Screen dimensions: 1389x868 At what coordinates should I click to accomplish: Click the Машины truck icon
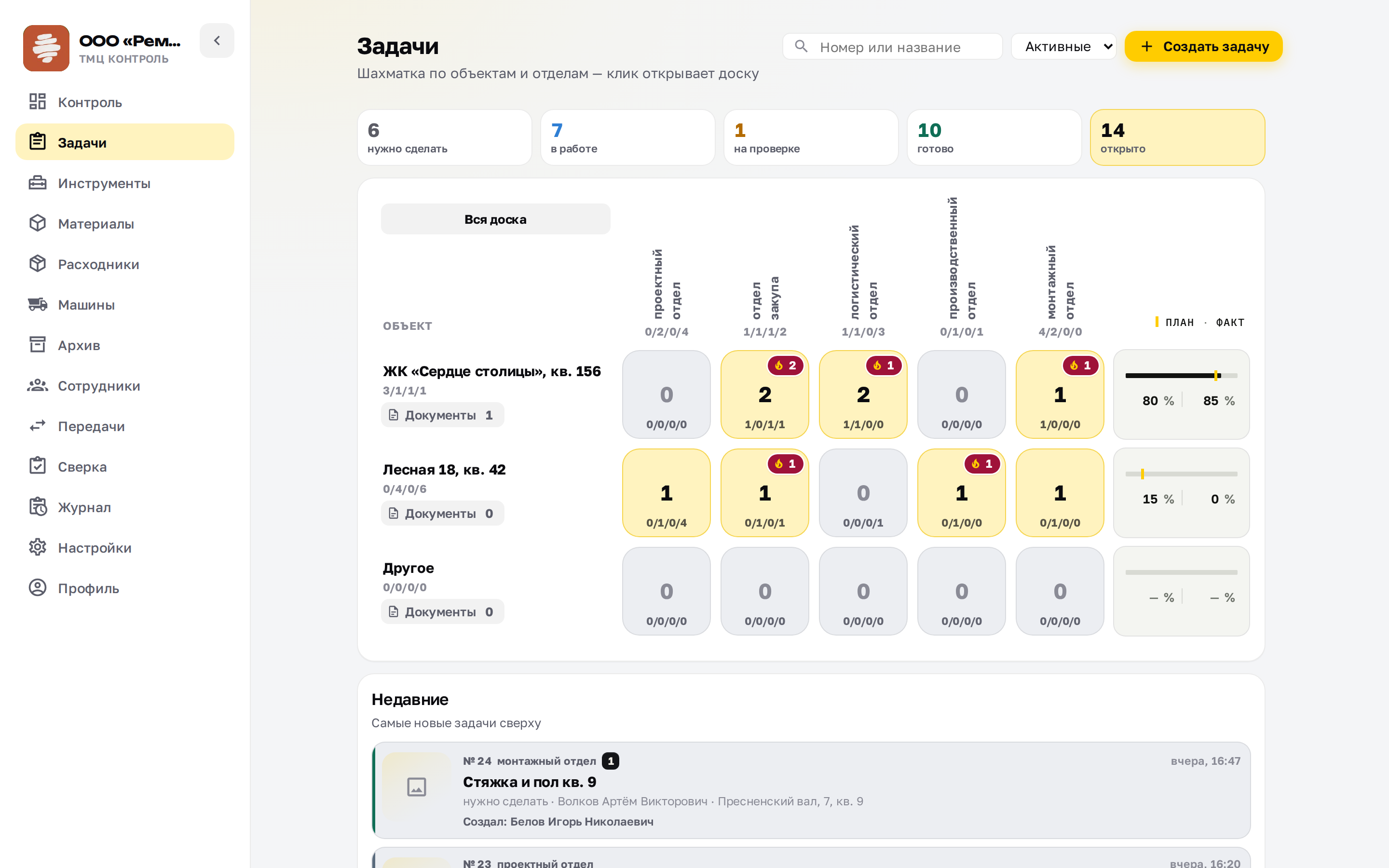[37, 304]
